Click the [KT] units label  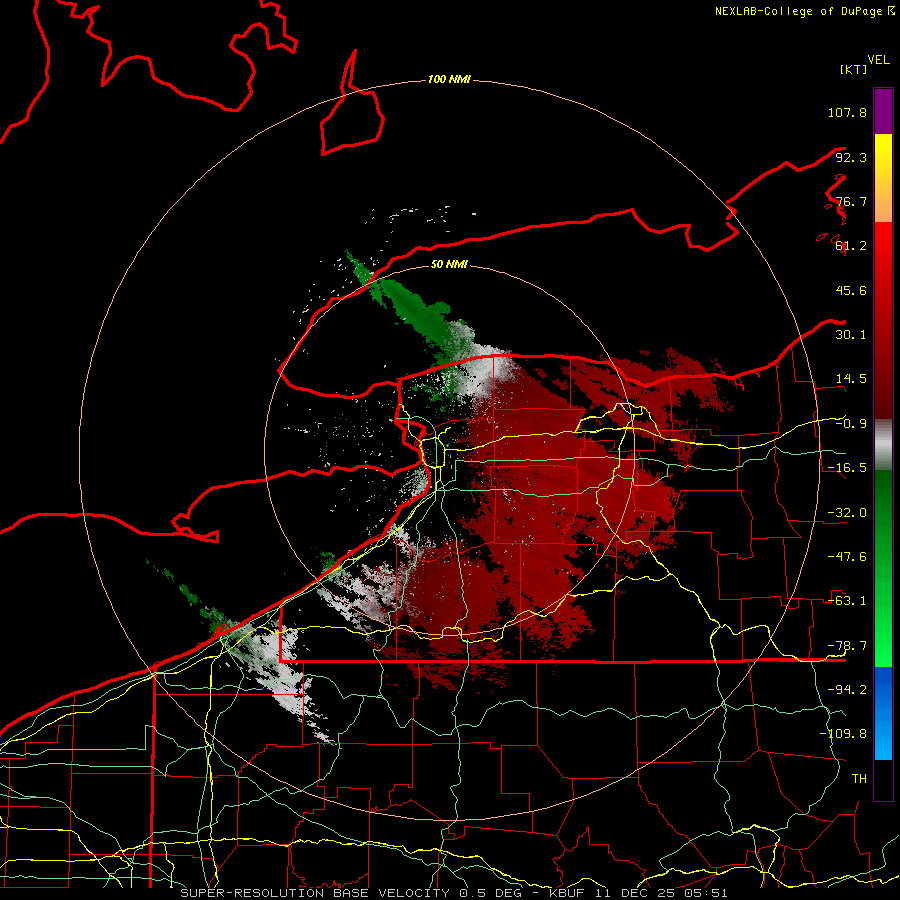(854, 69)
